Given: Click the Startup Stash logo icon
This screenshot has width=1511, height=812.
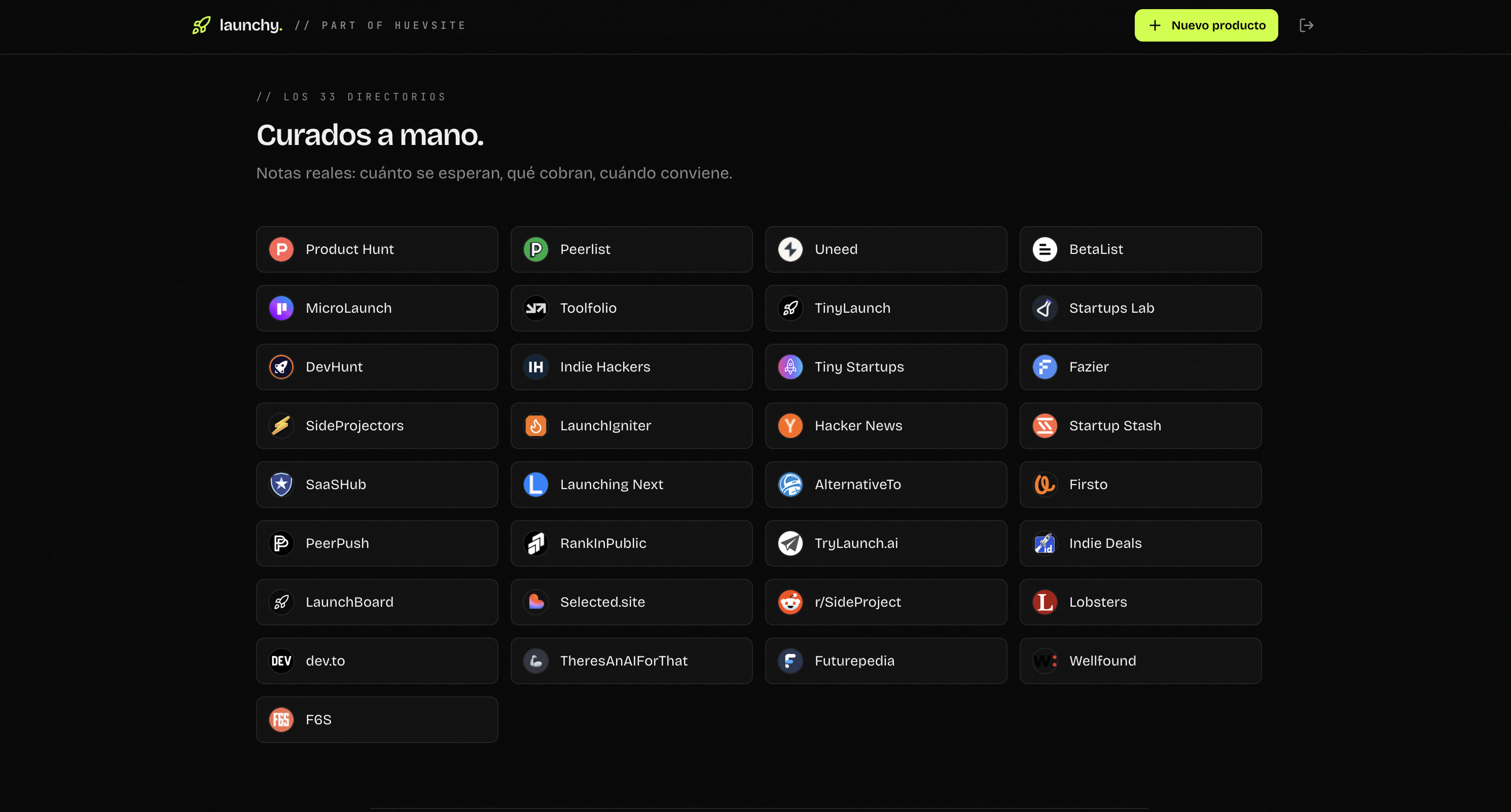Looking at the screenshot, I should [x=1045, y=426].
